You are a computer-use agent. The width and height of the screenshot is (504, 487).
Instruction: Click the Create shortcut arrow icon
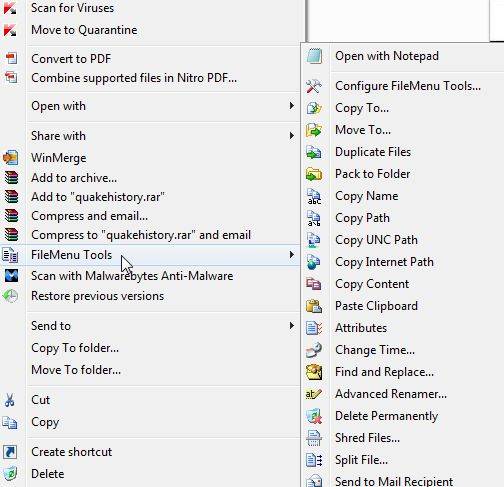[x=10, y=452]
